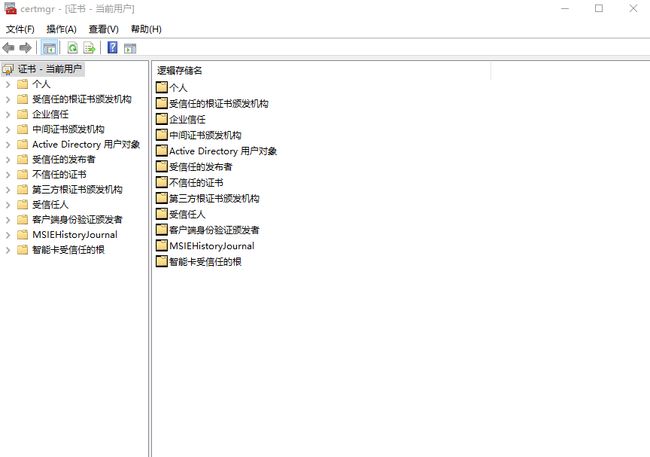Expand 受信任人 tree node
Screen dimensions: 650x457
[8, 205]
